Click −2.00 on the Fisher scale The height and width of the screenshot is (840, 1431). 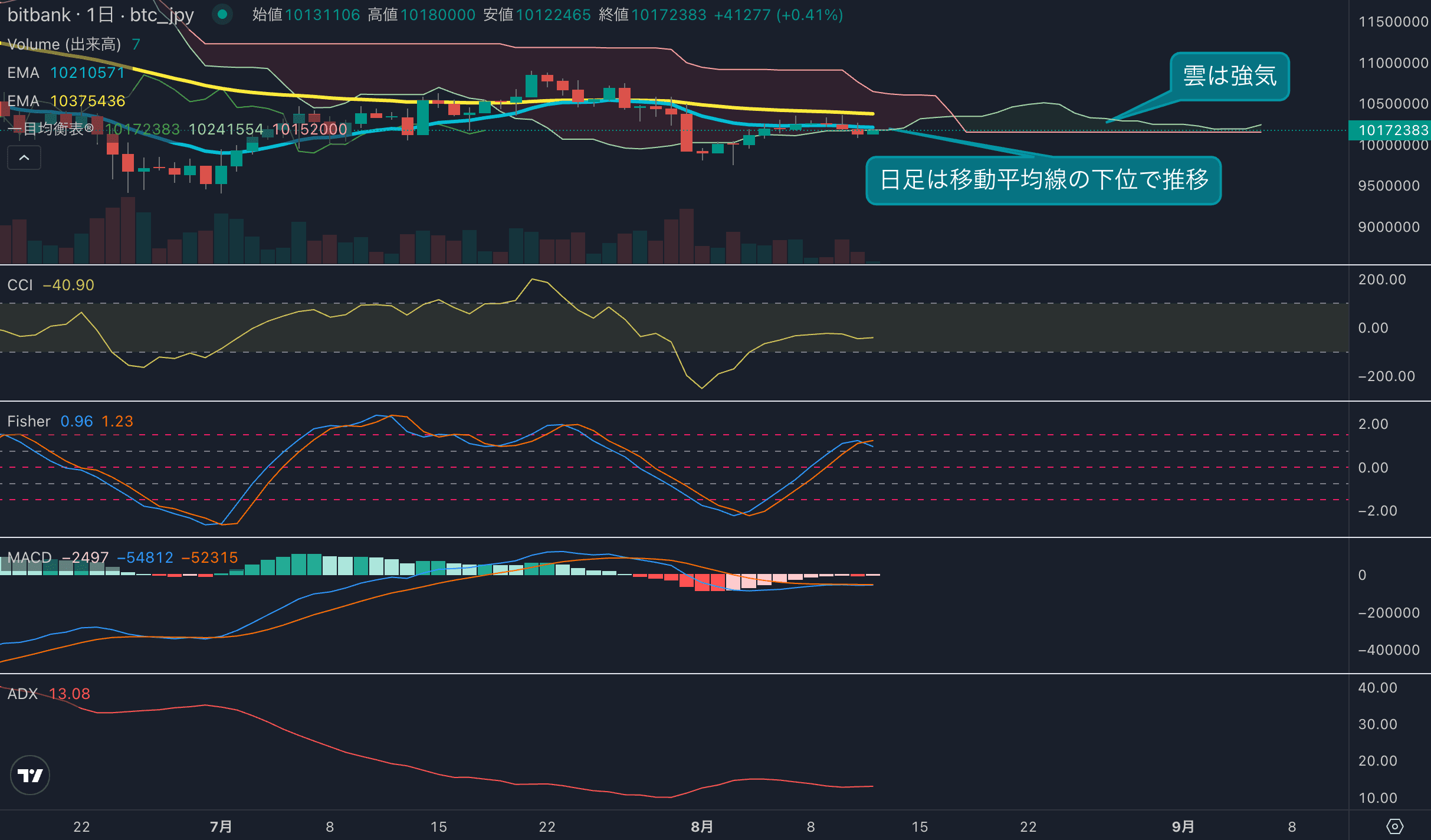tap(1377, 511)
